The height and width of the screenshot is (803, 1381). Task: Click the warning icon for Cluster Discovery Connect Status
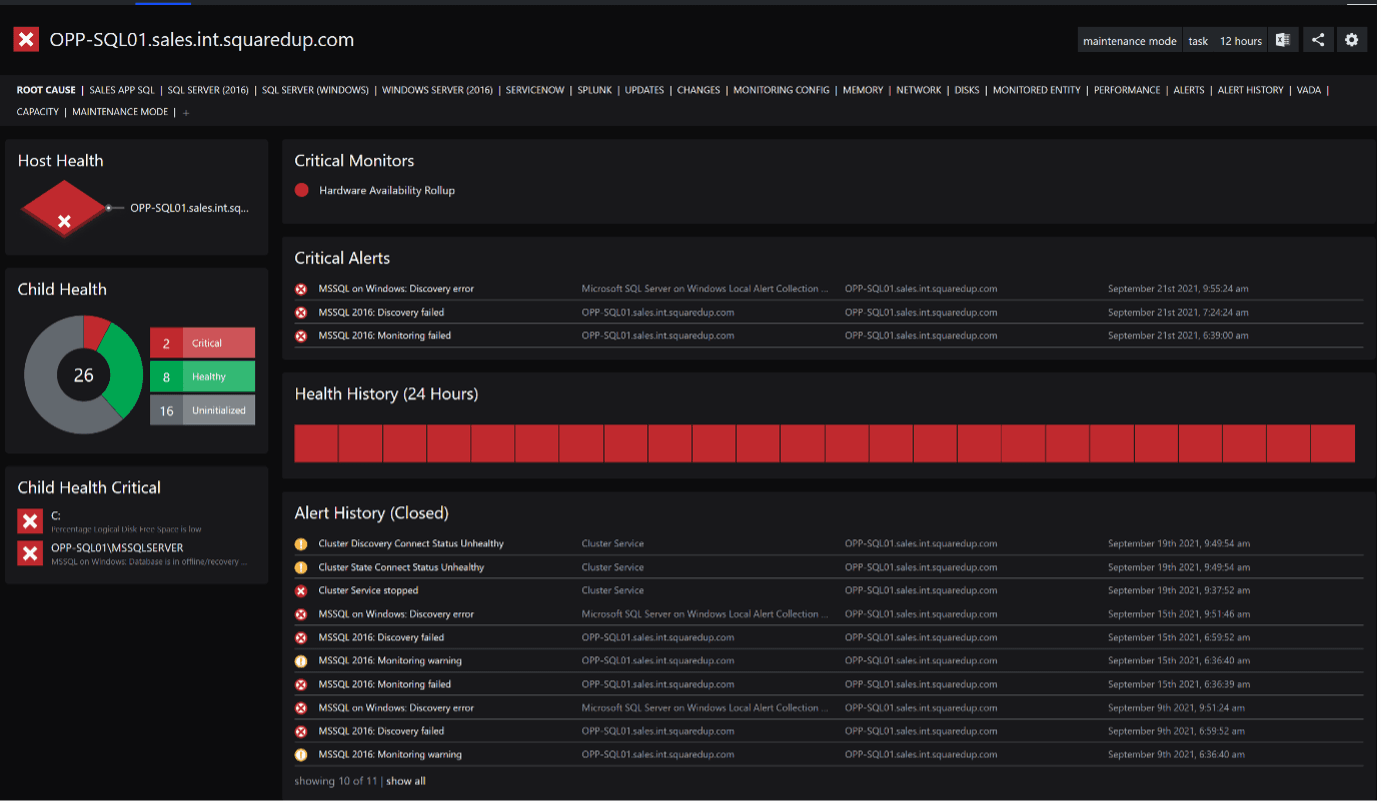coord(301,544)
